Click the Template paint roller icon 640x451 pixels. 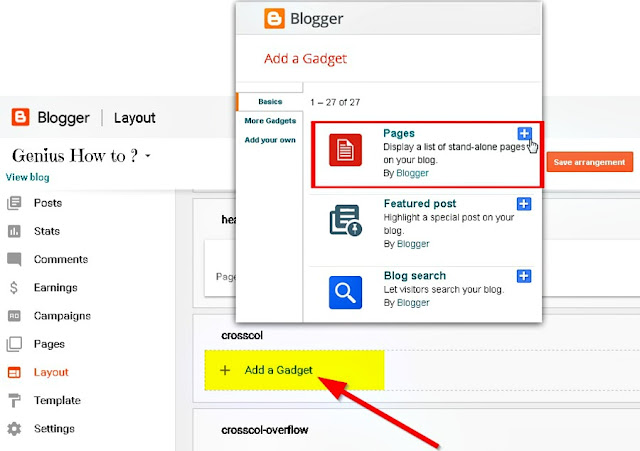click(14, 400)
